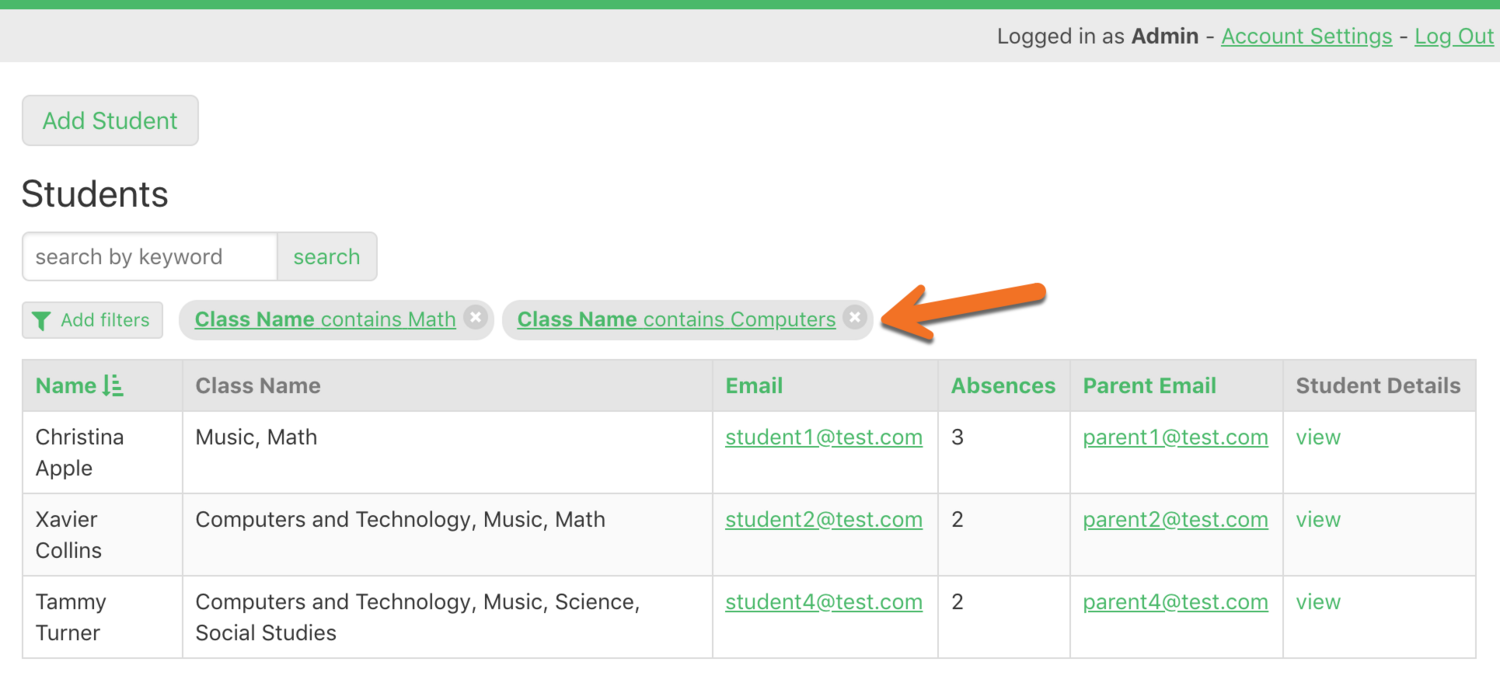Click the parent2@test.com email link

(x=1175, y=520)
